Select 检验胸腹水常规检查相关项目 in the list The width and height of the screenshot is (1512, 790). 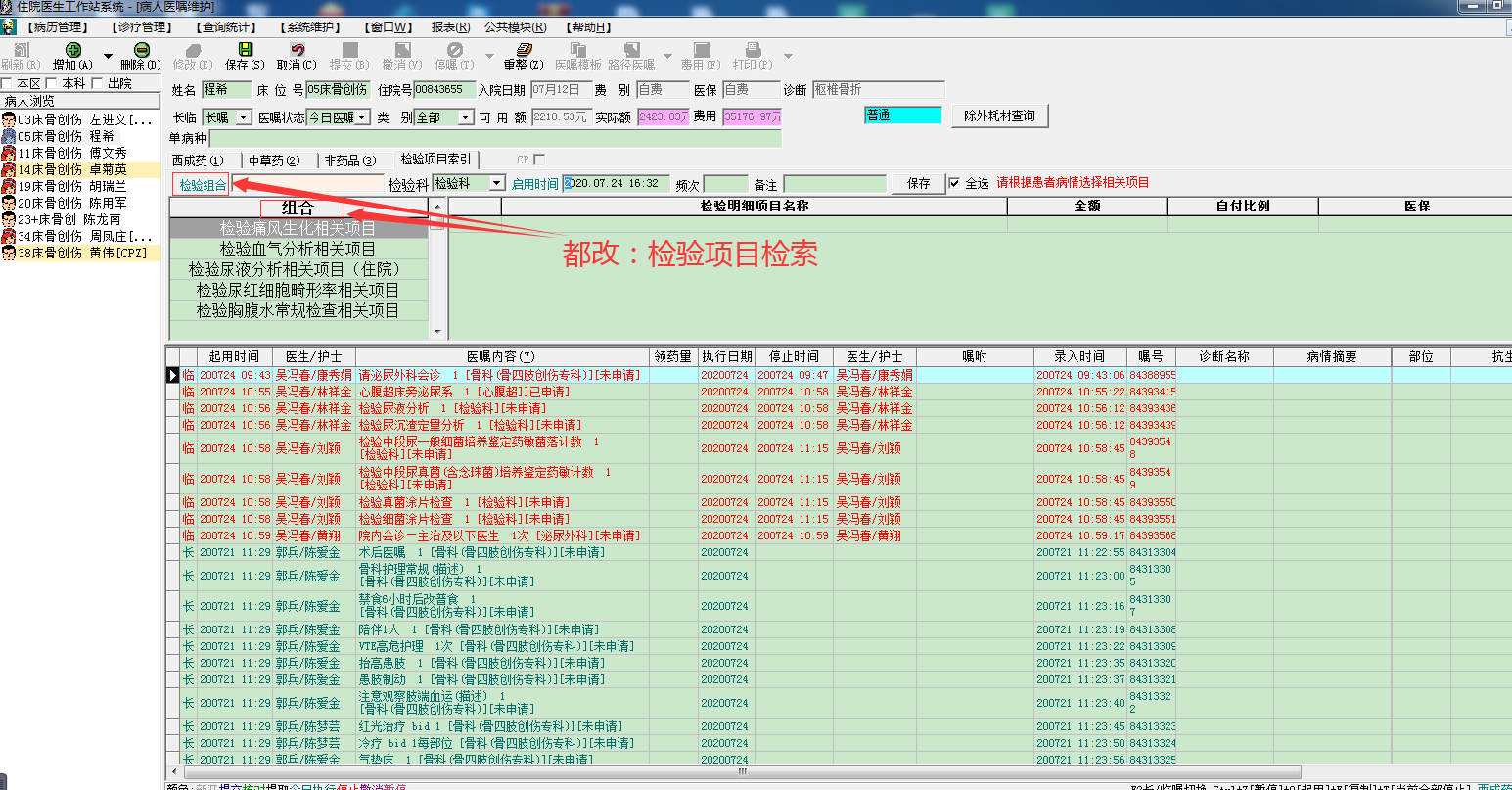298,310
